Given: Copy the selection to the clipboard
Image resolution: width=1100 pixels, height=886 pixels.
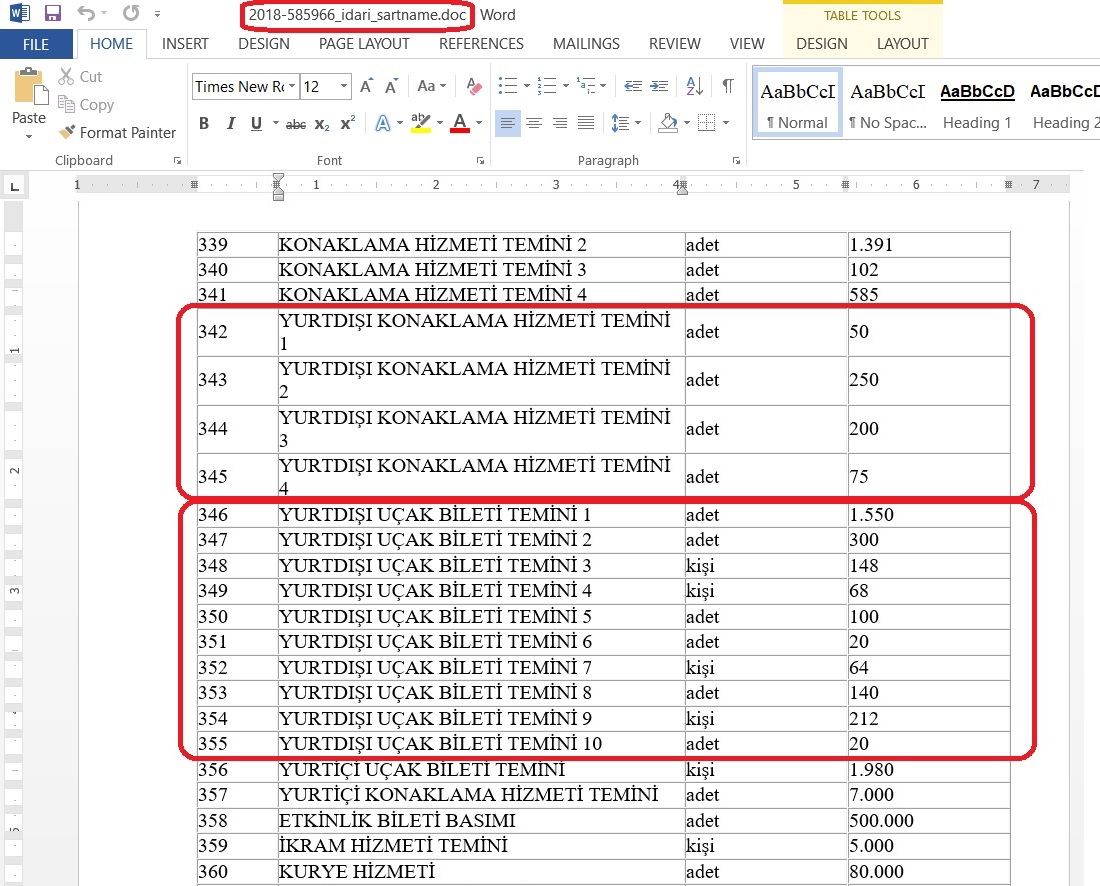Looking at the screenshot, I should click(x=67, y=105).
